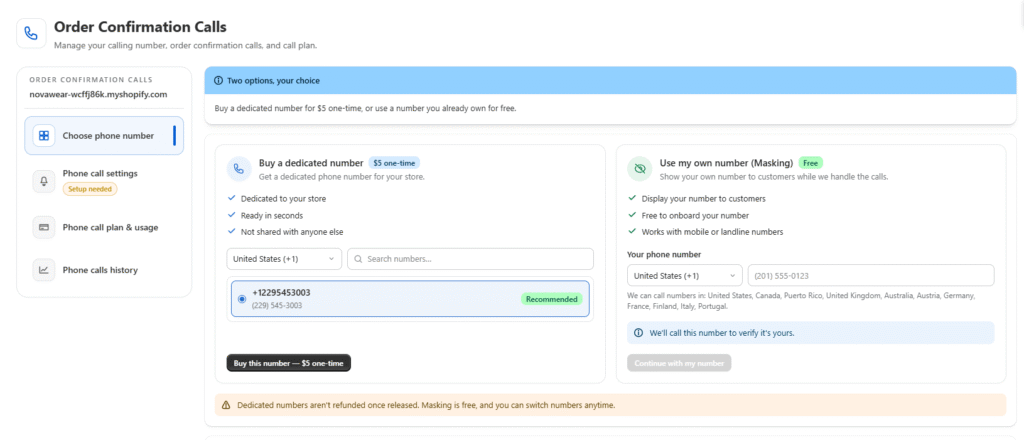1024x440 pixels.
Task: Click the Two options, your choice heading
Action: pos(274,81)
